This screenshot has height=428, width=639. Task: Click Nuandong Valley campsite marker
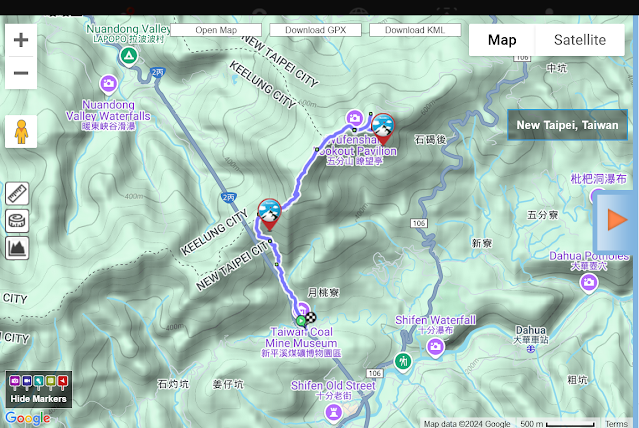129,56
